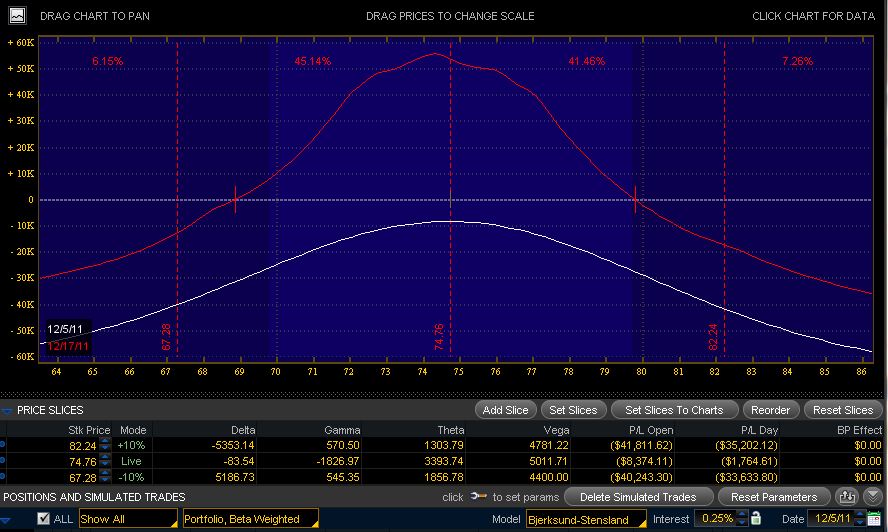Raise the Interest rate with the up arrow

(742, 514)
